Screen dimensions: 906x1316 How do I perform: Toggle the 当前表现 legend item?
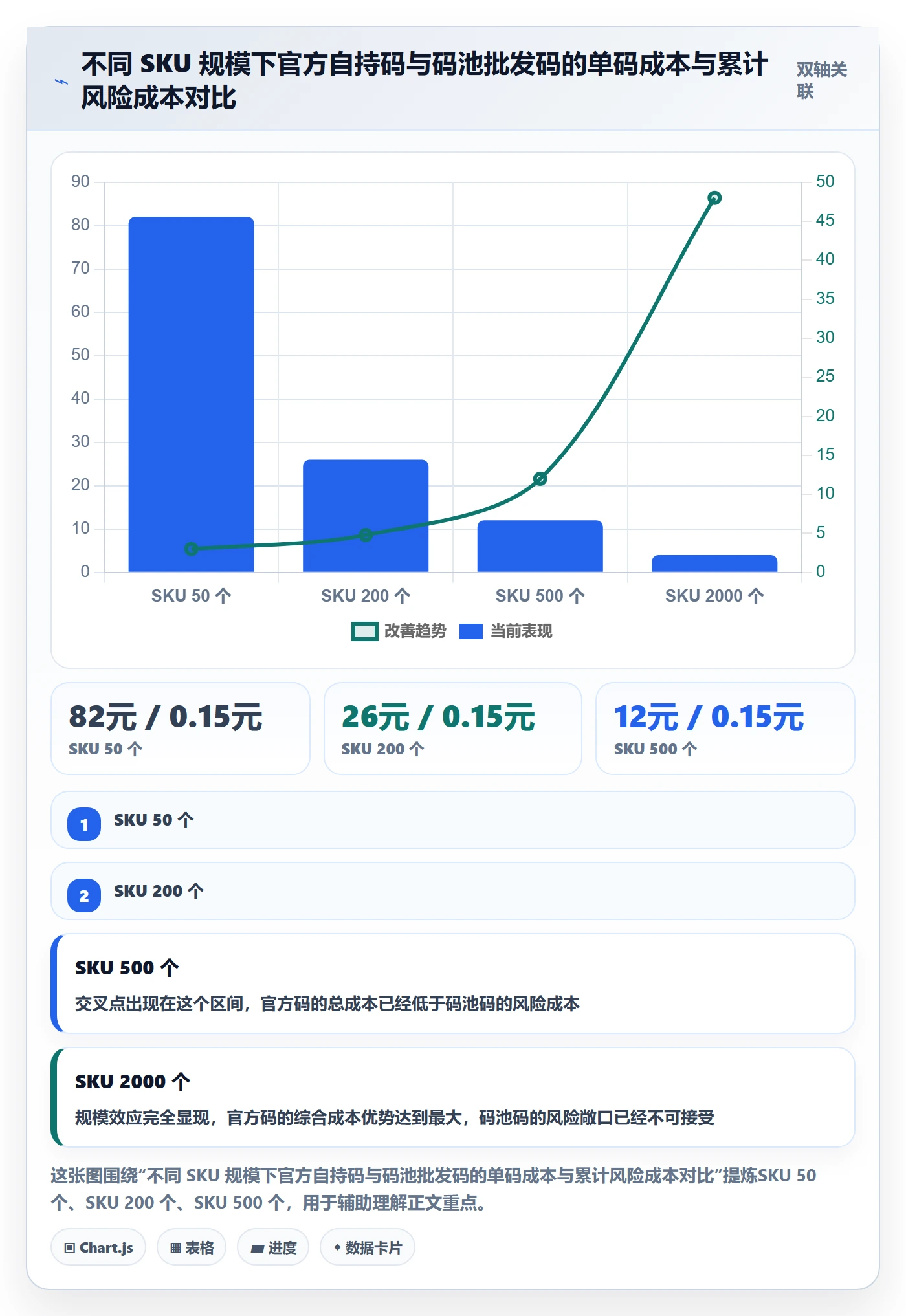[x=505, y=631]
